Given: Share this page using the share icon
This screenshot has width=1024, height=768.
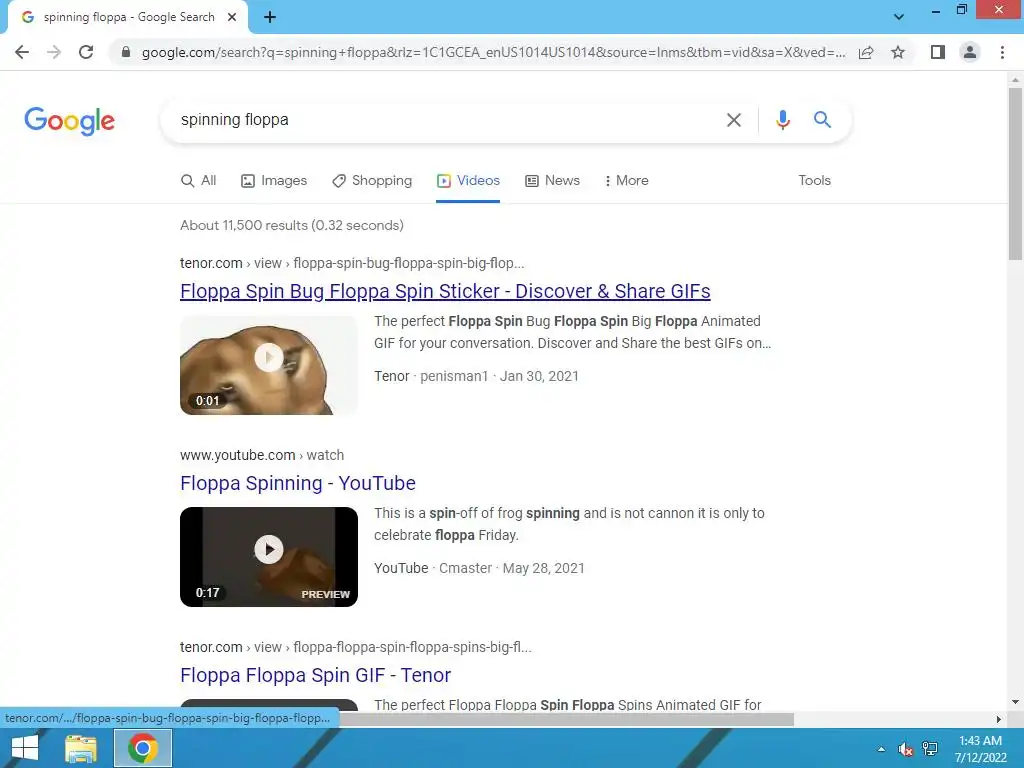Looking at the screenshot, I should click(x=866, y=52).
